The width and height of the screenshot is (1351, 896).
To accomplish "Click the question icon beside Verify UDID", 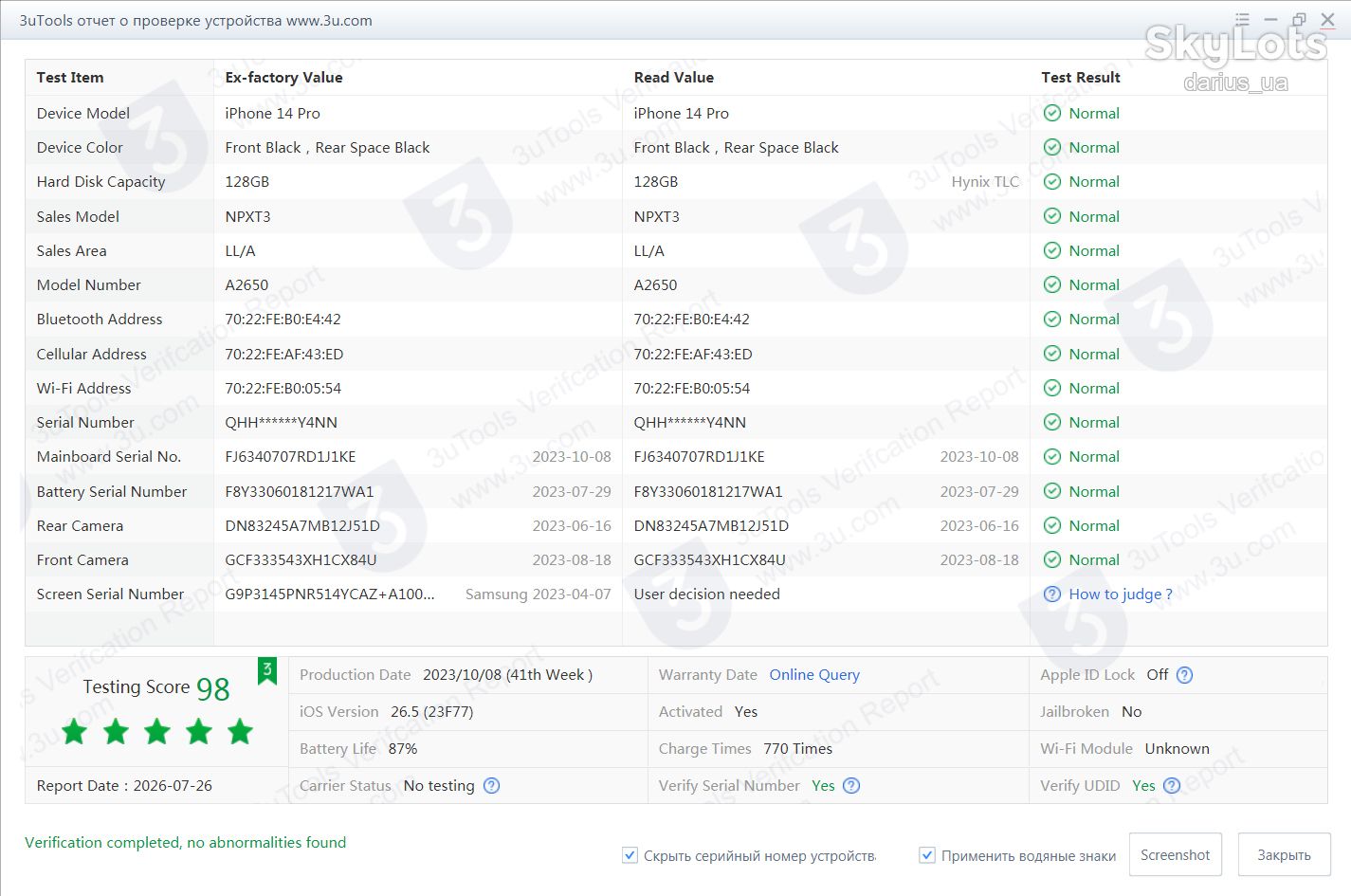I will tap(1172, 785).
